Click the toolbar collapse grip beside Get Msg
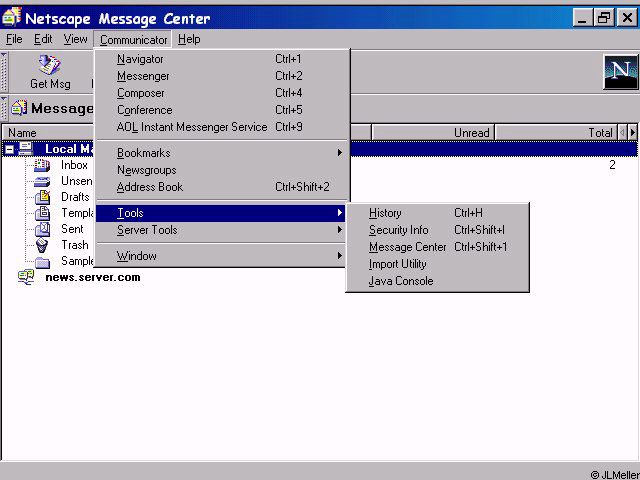Image resolution: width=640 pixels, height=480 pixels. 4,72
